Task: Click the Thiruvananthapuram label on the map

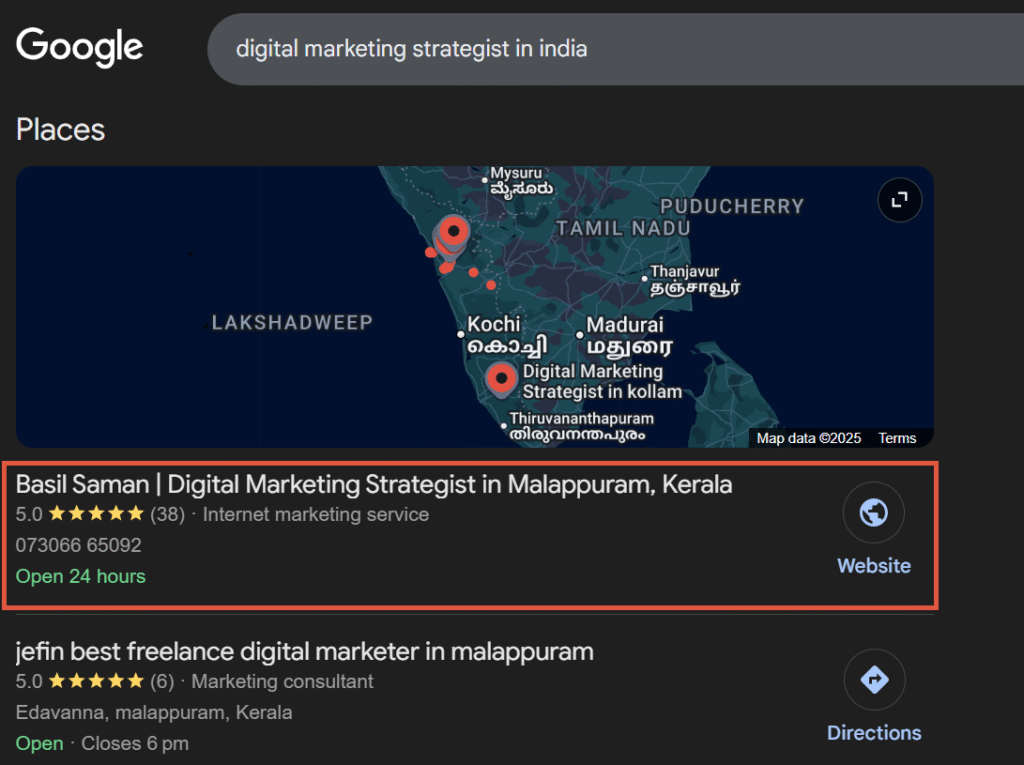Action: click(581, 419)
